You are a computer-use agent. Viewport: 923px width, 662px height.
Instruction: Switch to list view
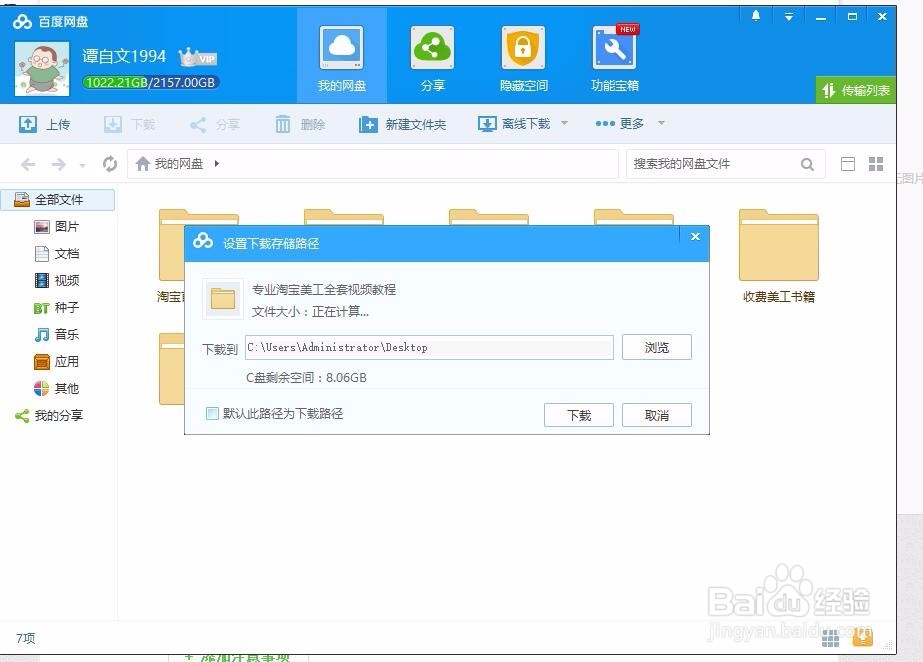pyautogui.click(x=848, y=164)
